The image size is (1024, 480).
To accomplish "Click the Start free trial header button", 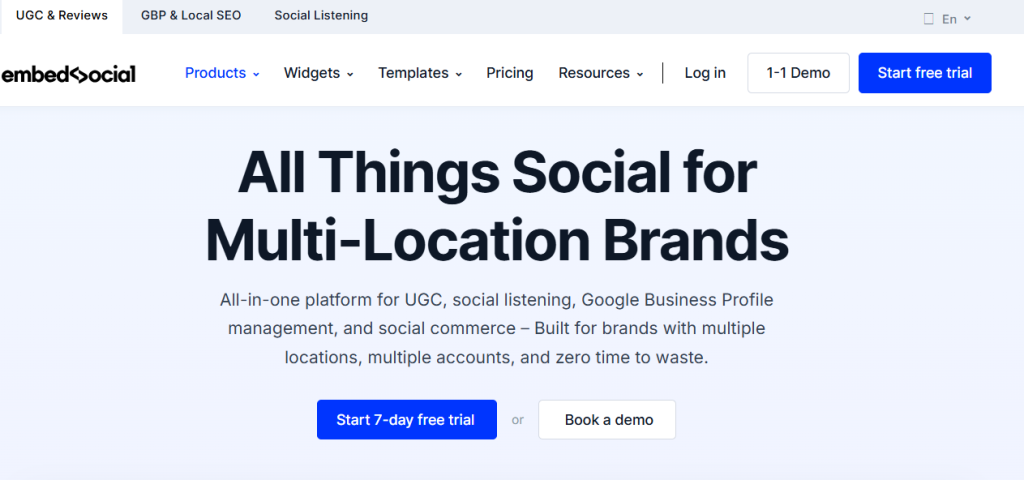I will pyautogui.click(x=924, y=73).
